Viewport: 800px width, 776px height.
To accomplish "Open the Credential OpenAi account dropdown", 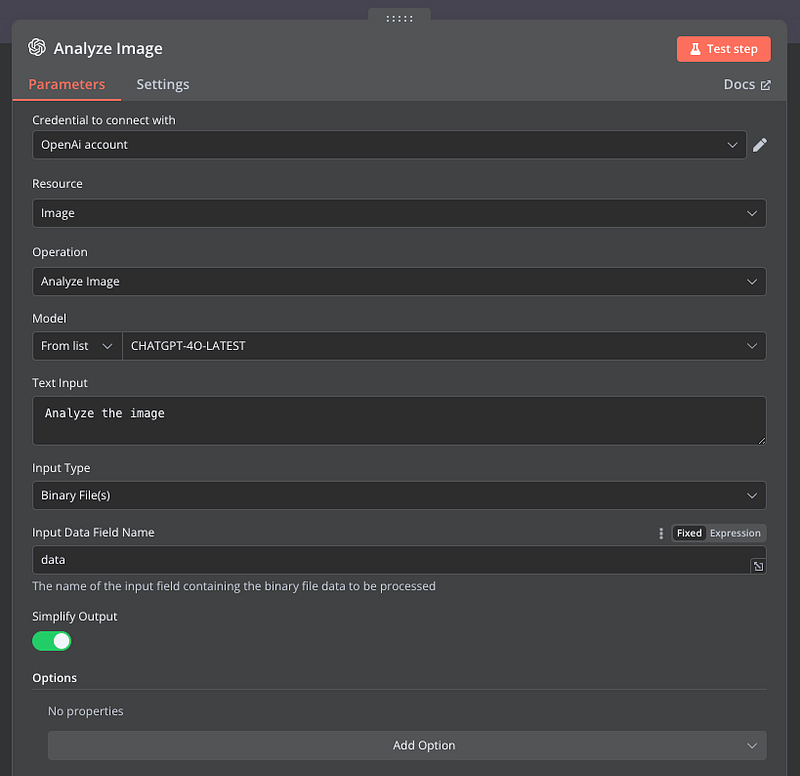I will (390, 145).
